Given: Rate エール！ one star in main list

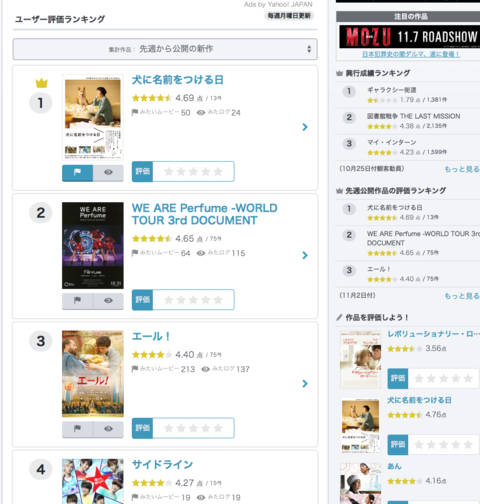Looking at the screenshot, I should pos(169,428).
